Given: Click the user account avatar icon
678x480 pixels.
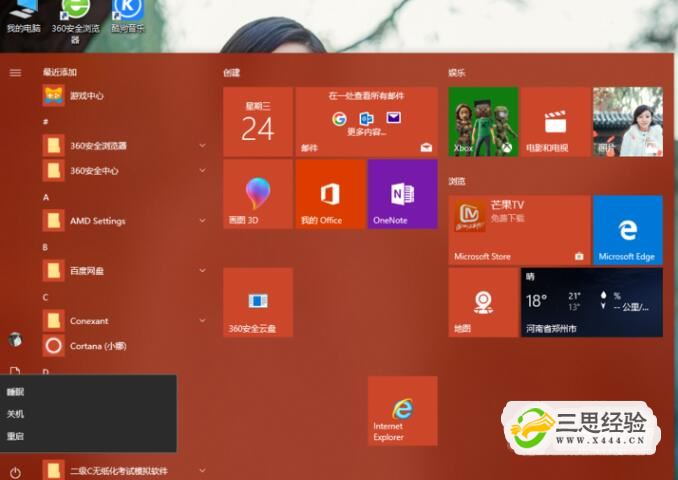Looking at the screenshot, I should tap(15, 340).
